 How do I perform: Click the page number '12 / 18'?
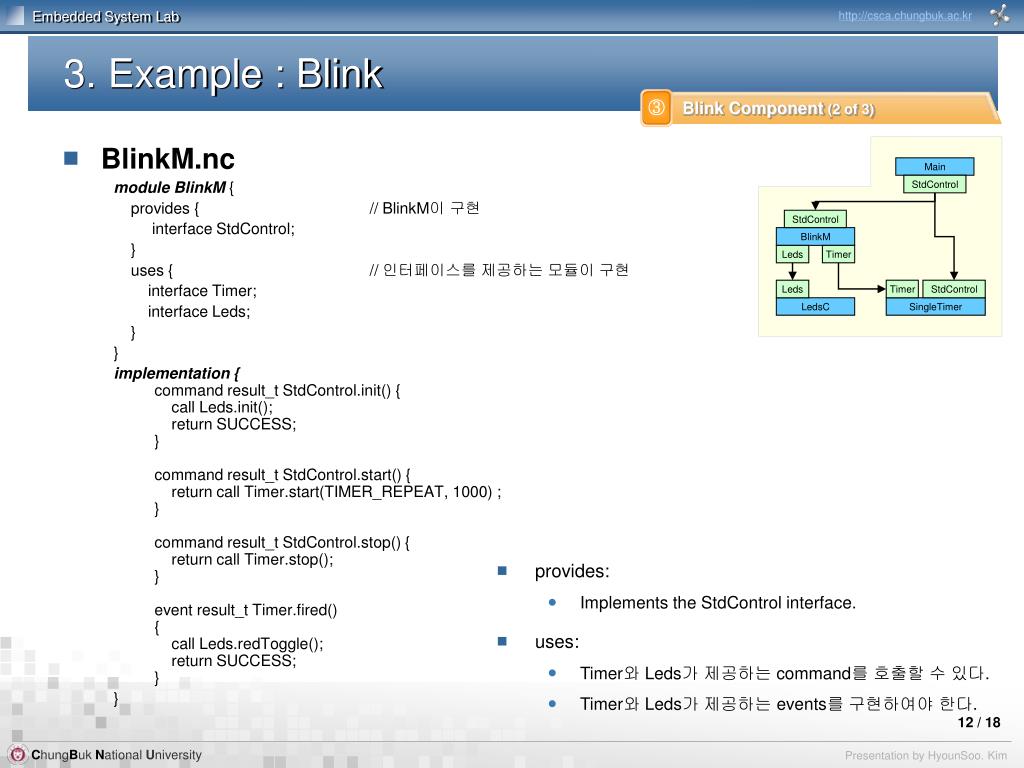[x=979, y=722]
